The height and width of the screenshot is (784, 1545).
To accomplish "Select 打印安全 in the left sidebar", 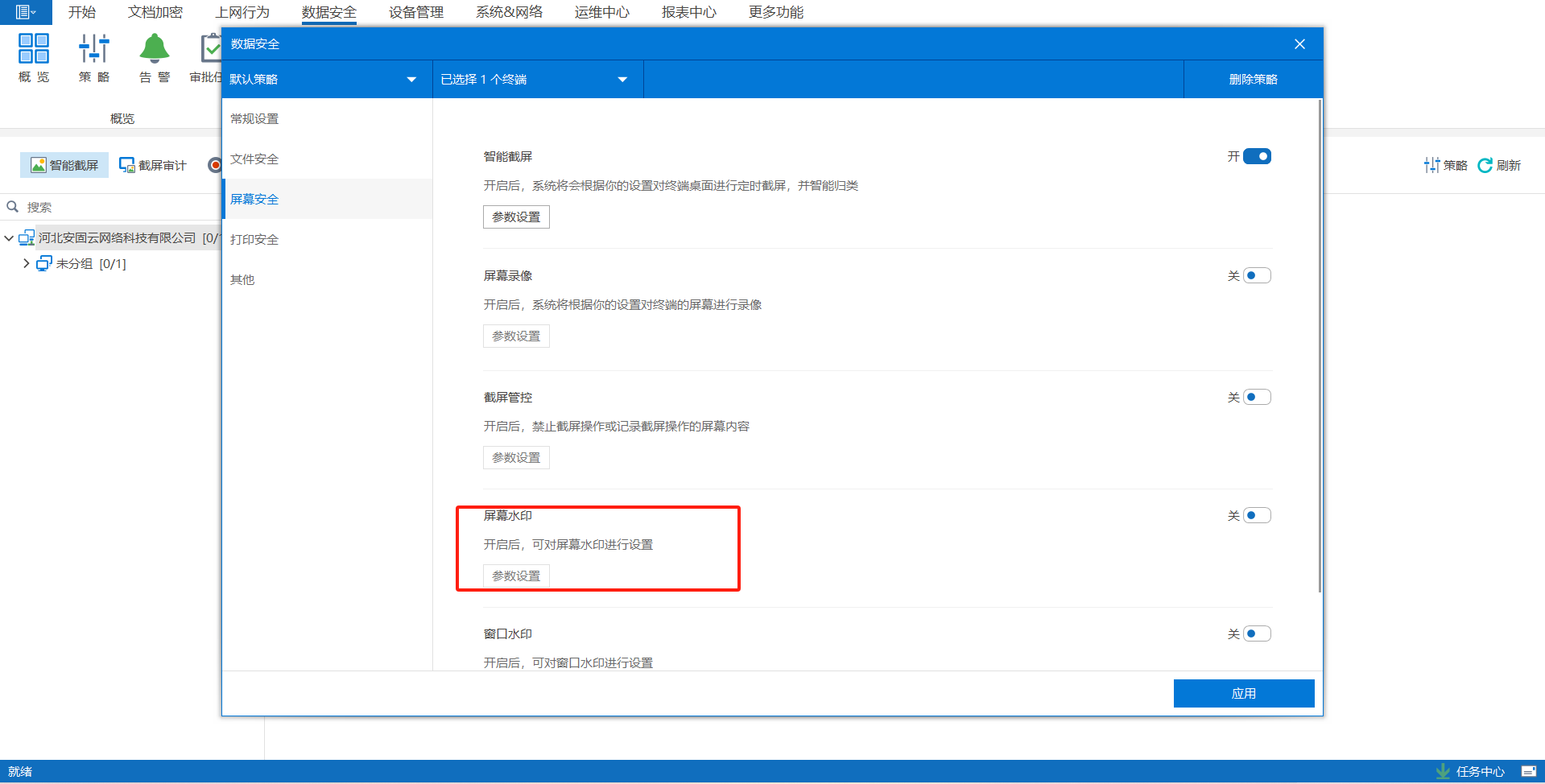I will coord(254,239).
